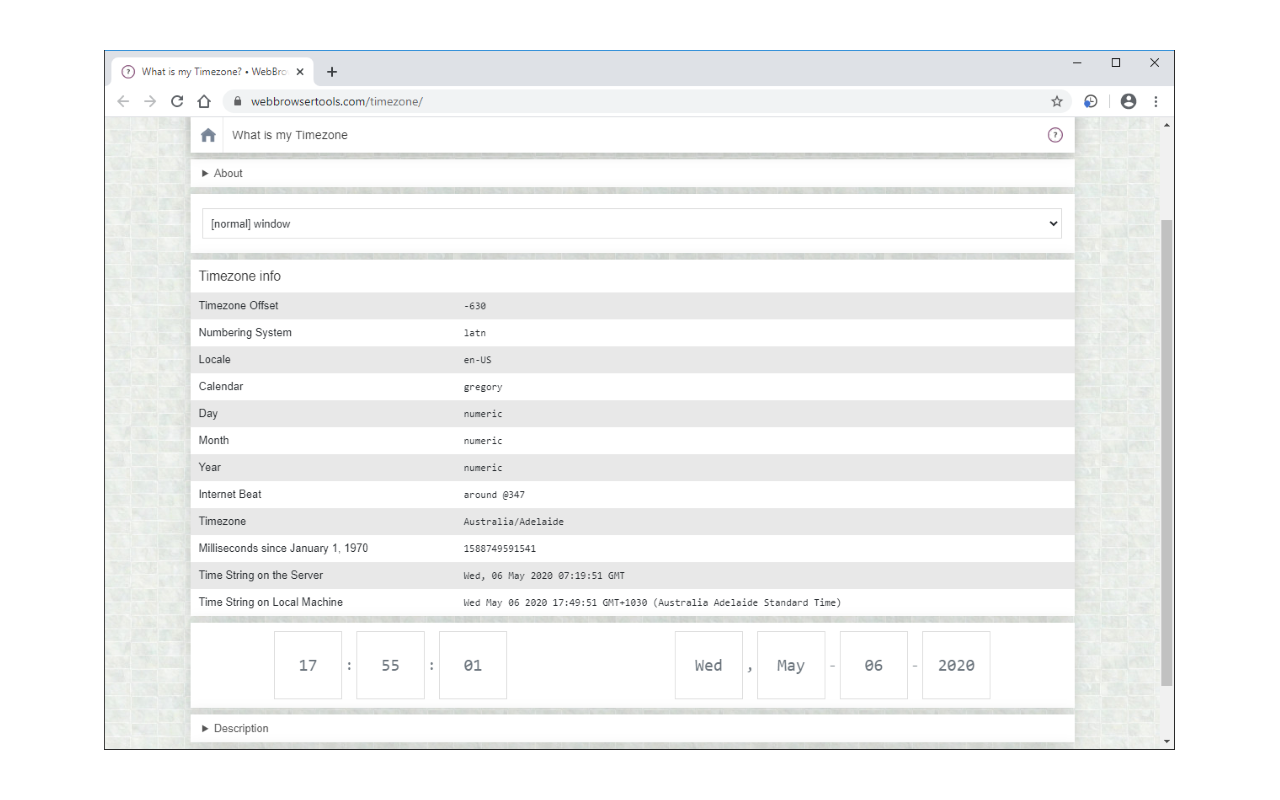Click the Day row value numeric
The width and height of the screenshot is (1280, 800).
(x=483, y=414)
